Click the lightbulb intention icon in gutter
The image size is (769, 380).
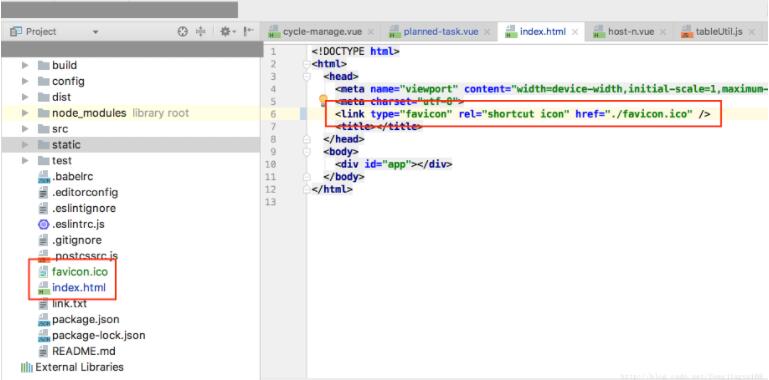pos(323,101)
